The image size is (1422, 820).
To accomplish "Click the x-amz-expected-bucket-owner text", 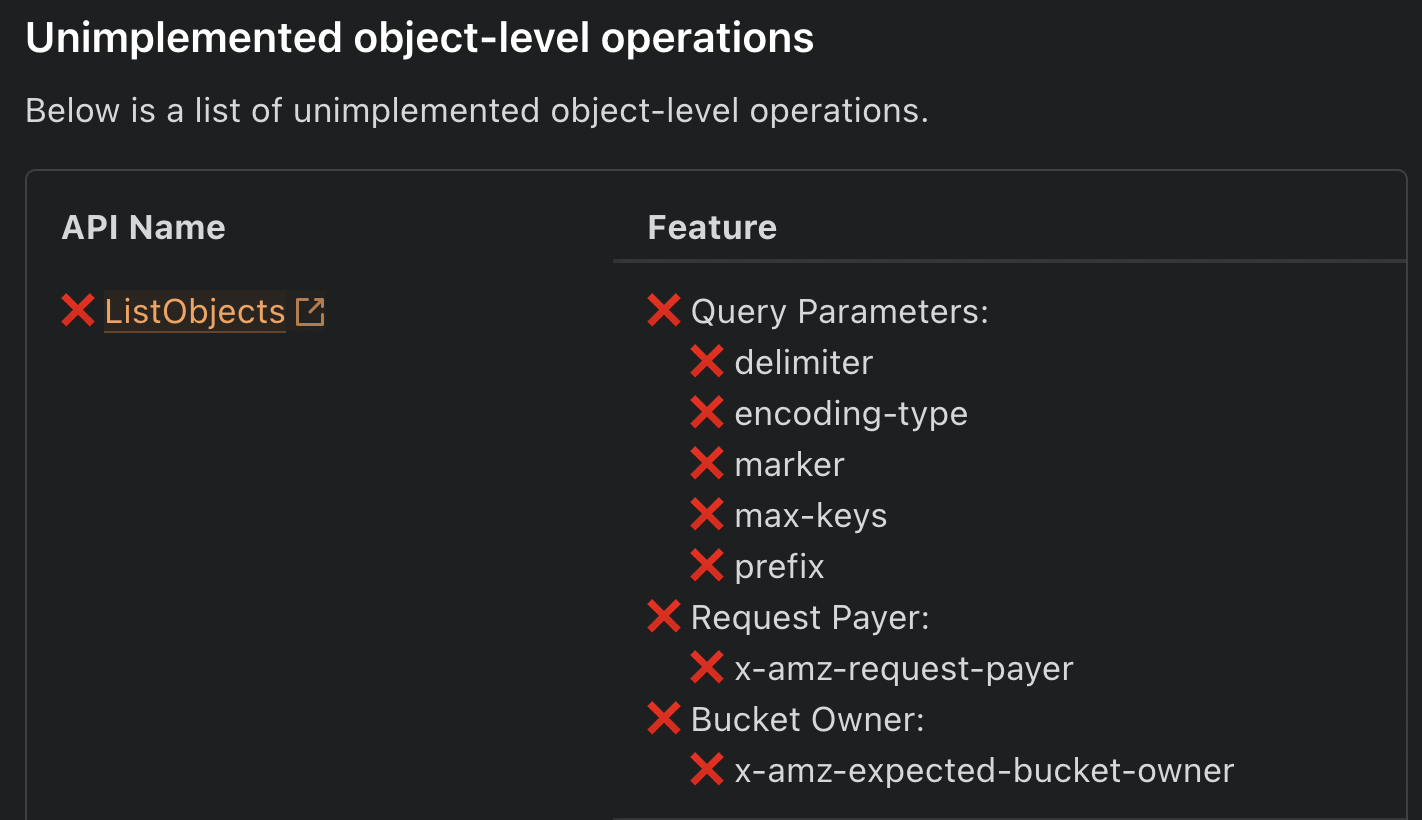I will (984, 771).
